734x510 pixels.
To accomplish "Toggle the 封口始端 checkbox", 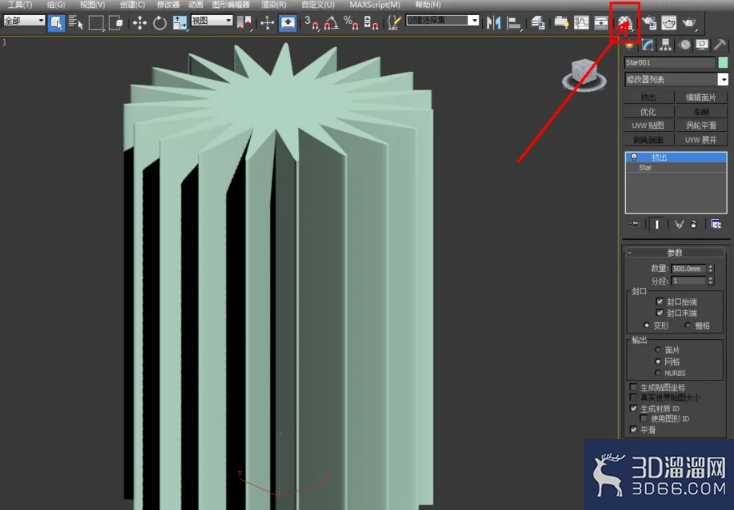I will [660, 301].
